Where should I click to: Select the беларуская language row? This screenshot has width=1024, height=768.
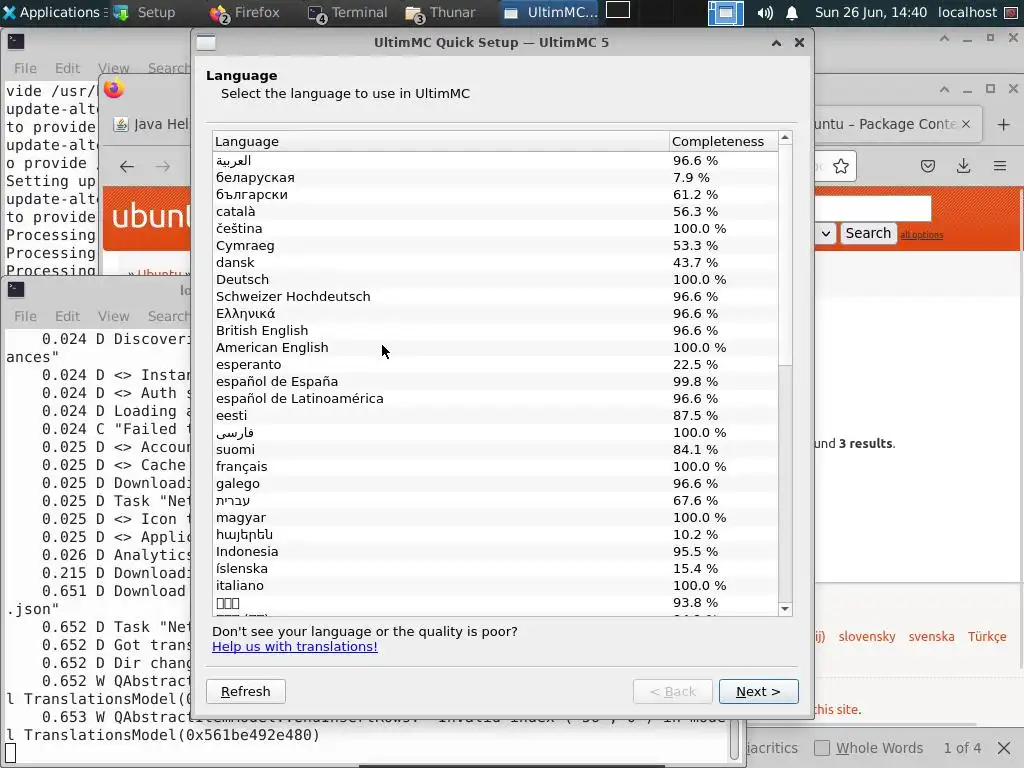click(495, 178)
